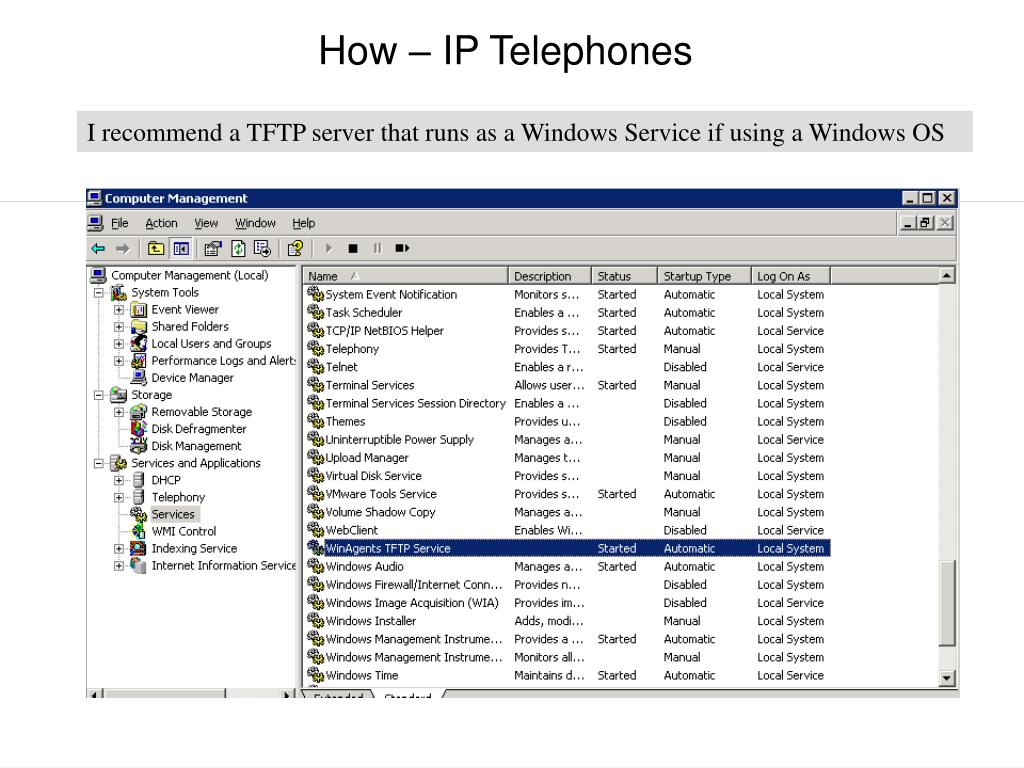Sort by Description column header
The width and height of the screenshot is (1024, 768).
[x=550, y=276]
